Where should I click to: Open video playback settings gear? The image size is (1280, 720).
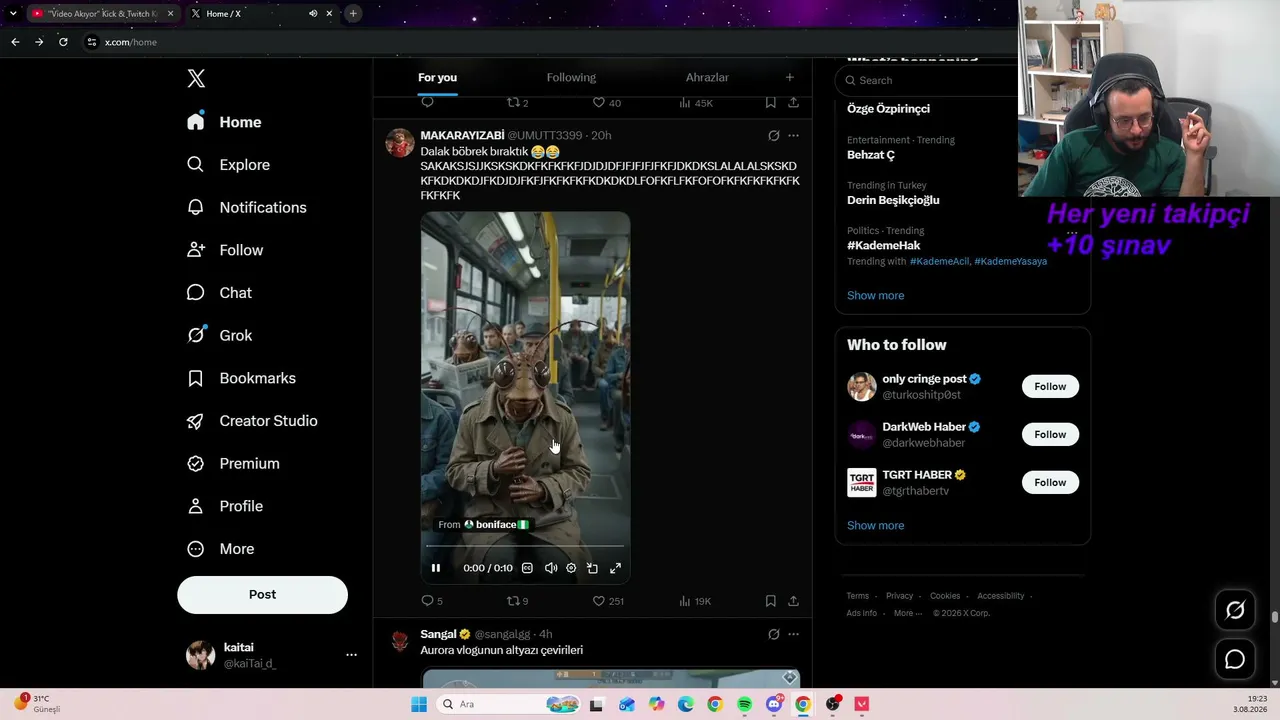pyautogui.click(x=571, y=568)
